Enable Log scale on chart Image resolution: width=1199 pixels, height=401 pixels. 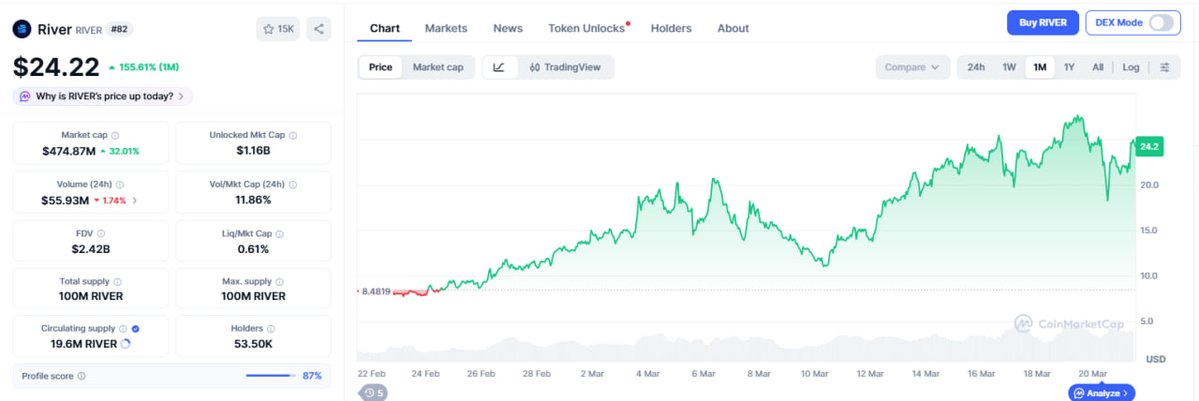pyautogui.click(x=1131, y=67)
